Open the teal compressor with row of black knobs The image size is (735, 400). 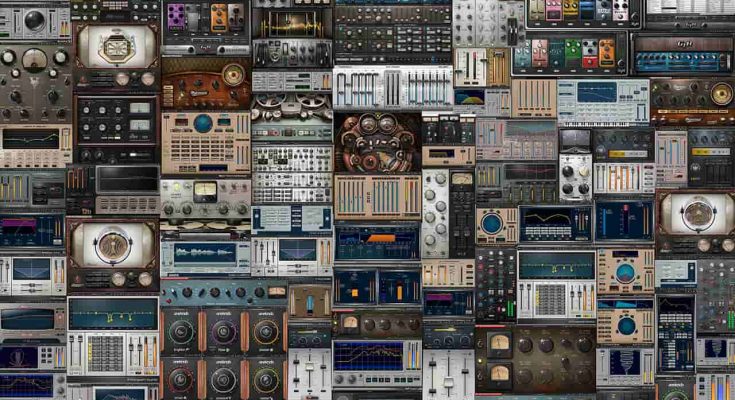[224, 292]
